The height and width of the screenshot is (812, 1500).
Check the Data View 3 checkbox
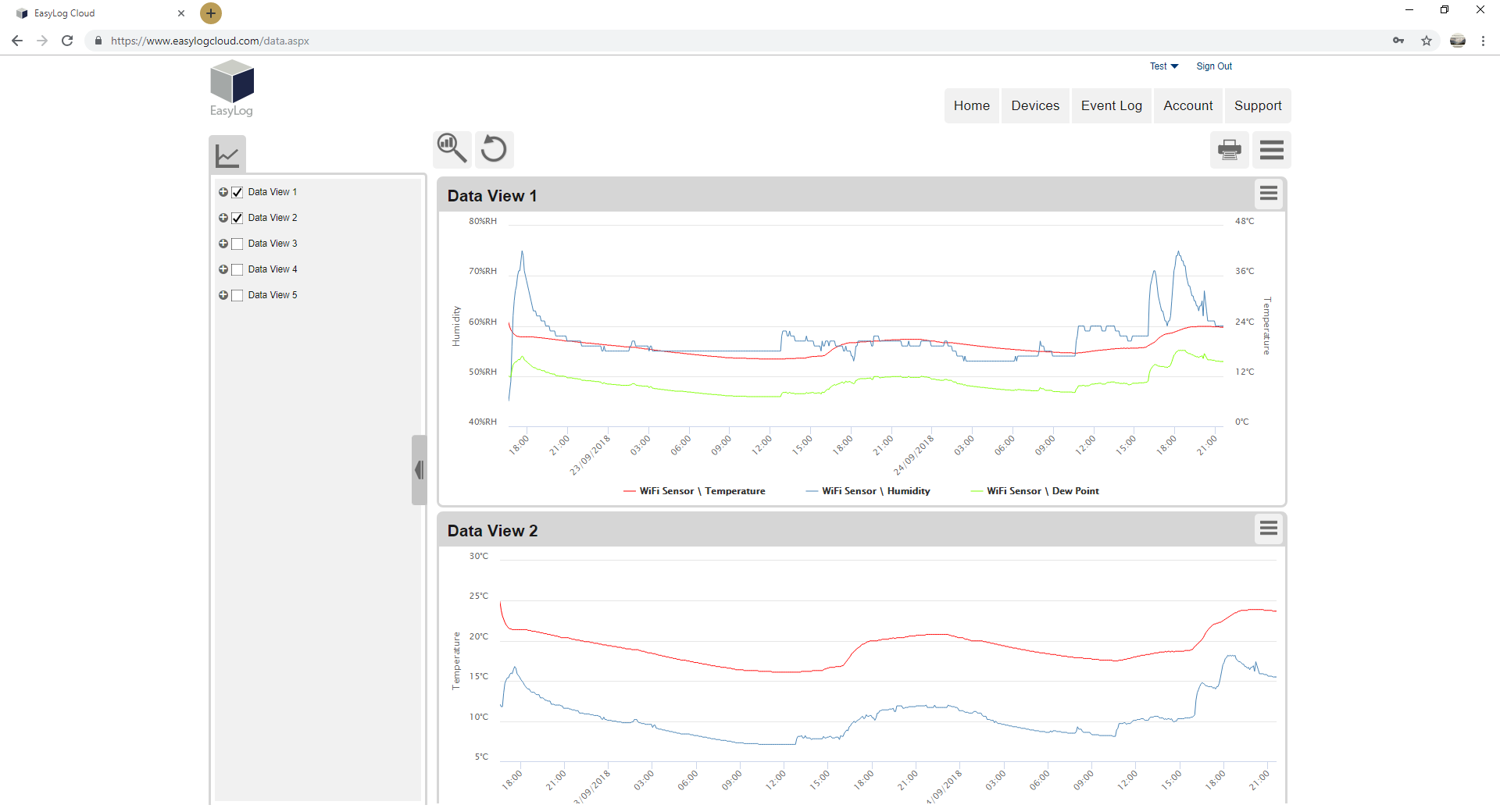coord(237,244)
